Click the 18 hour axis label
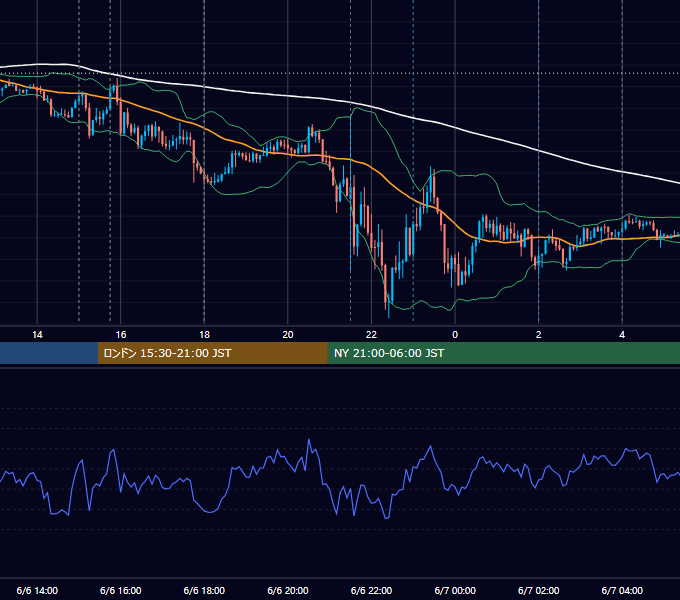This screenshot has width=680, height=600. pyautogui.click(x=204, y=335)
